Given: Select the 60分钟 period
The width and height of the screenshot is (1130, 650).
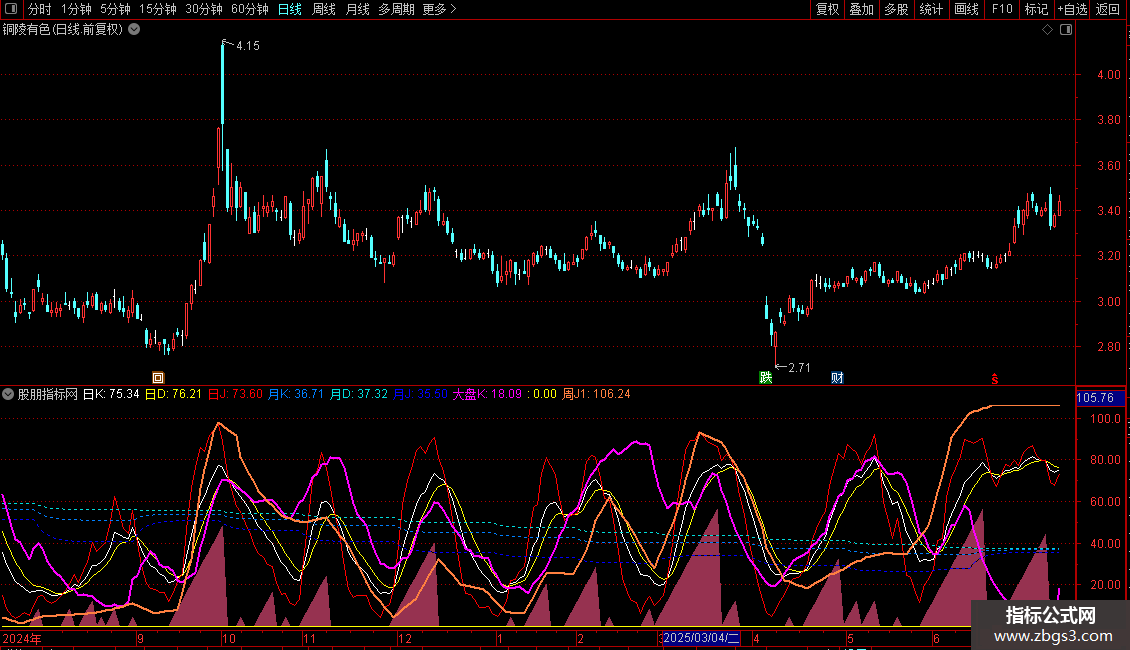Looking at the screenshot, I should (250, 9).
